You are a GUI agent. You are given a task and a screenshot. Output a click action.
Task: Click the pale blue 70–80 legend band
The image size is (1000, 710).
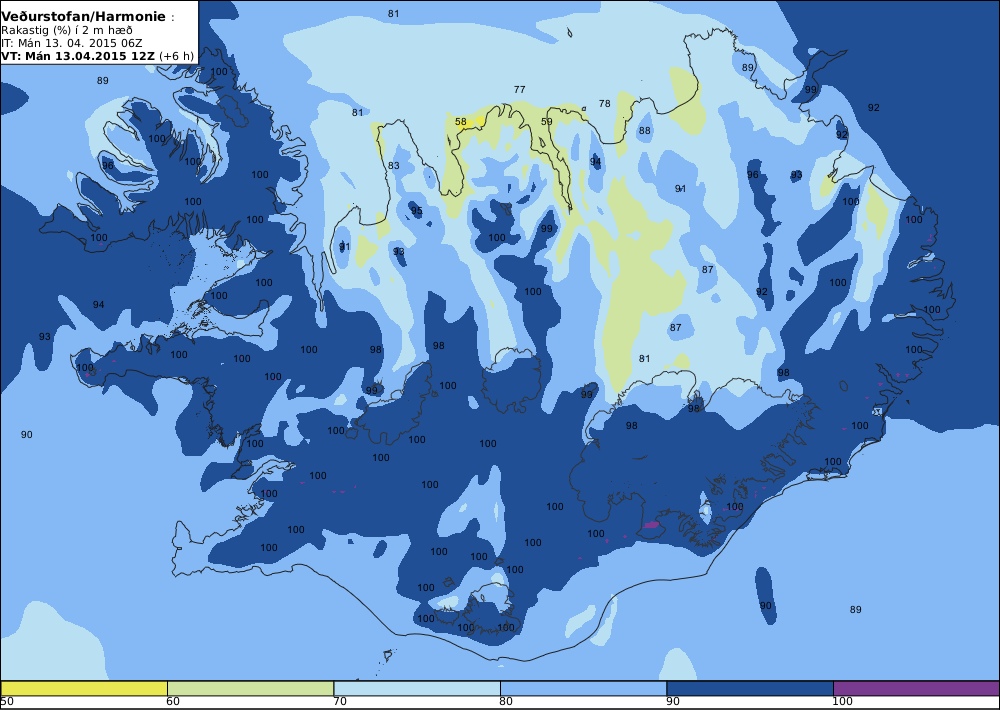click(417, 688)
